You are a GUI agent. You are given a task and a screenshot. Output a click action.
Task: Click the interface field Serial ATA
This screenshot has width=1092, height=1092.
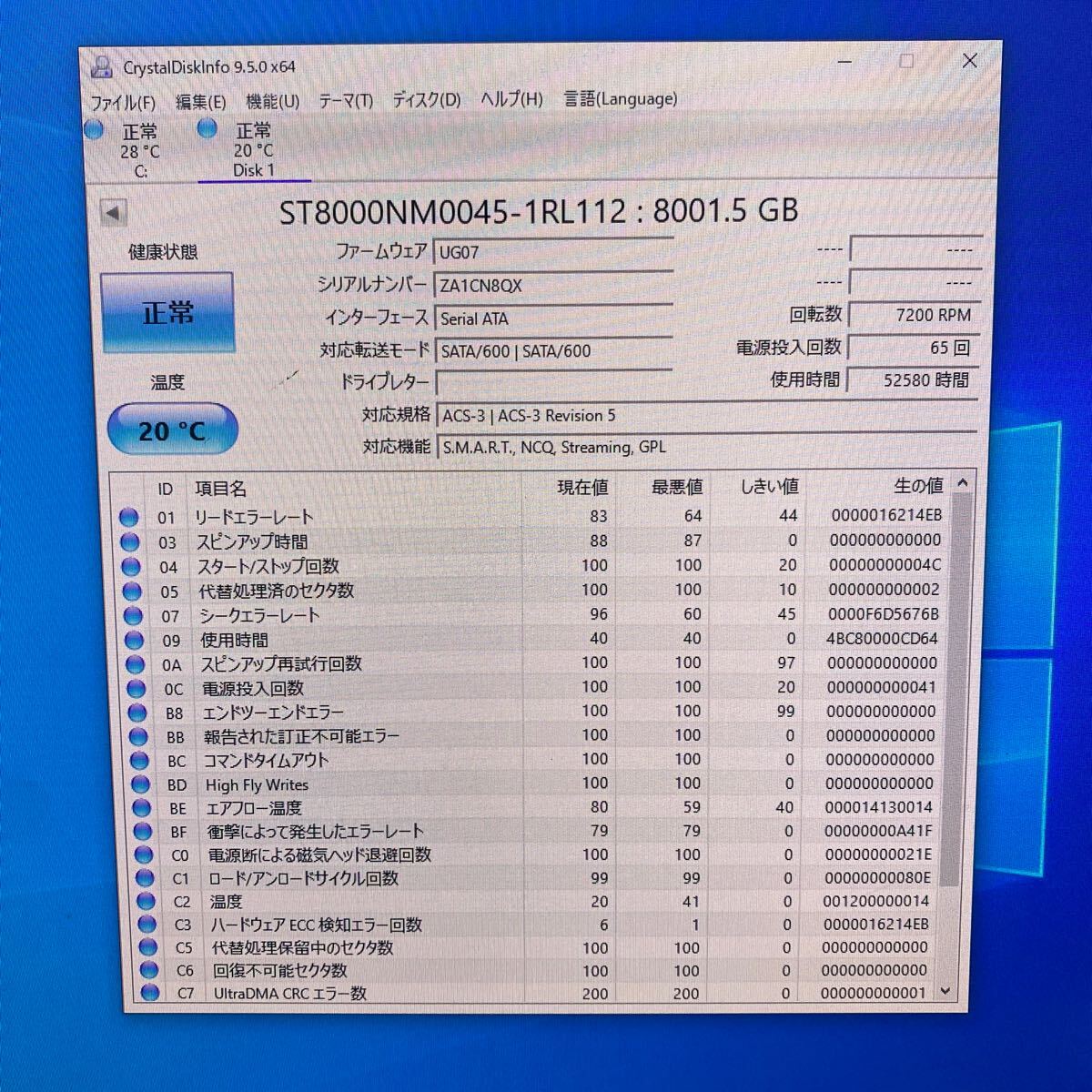(552, 318)
